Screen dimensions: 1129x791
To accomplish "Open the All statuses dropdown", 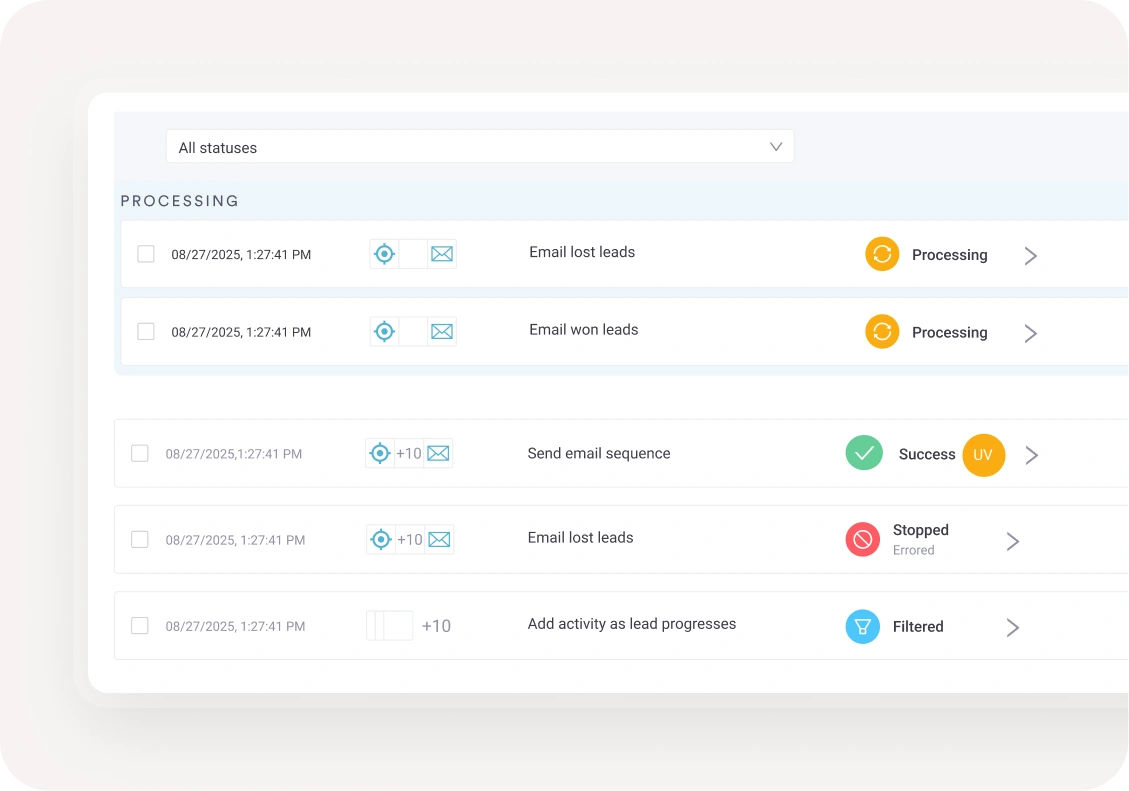I will (479, 147).
